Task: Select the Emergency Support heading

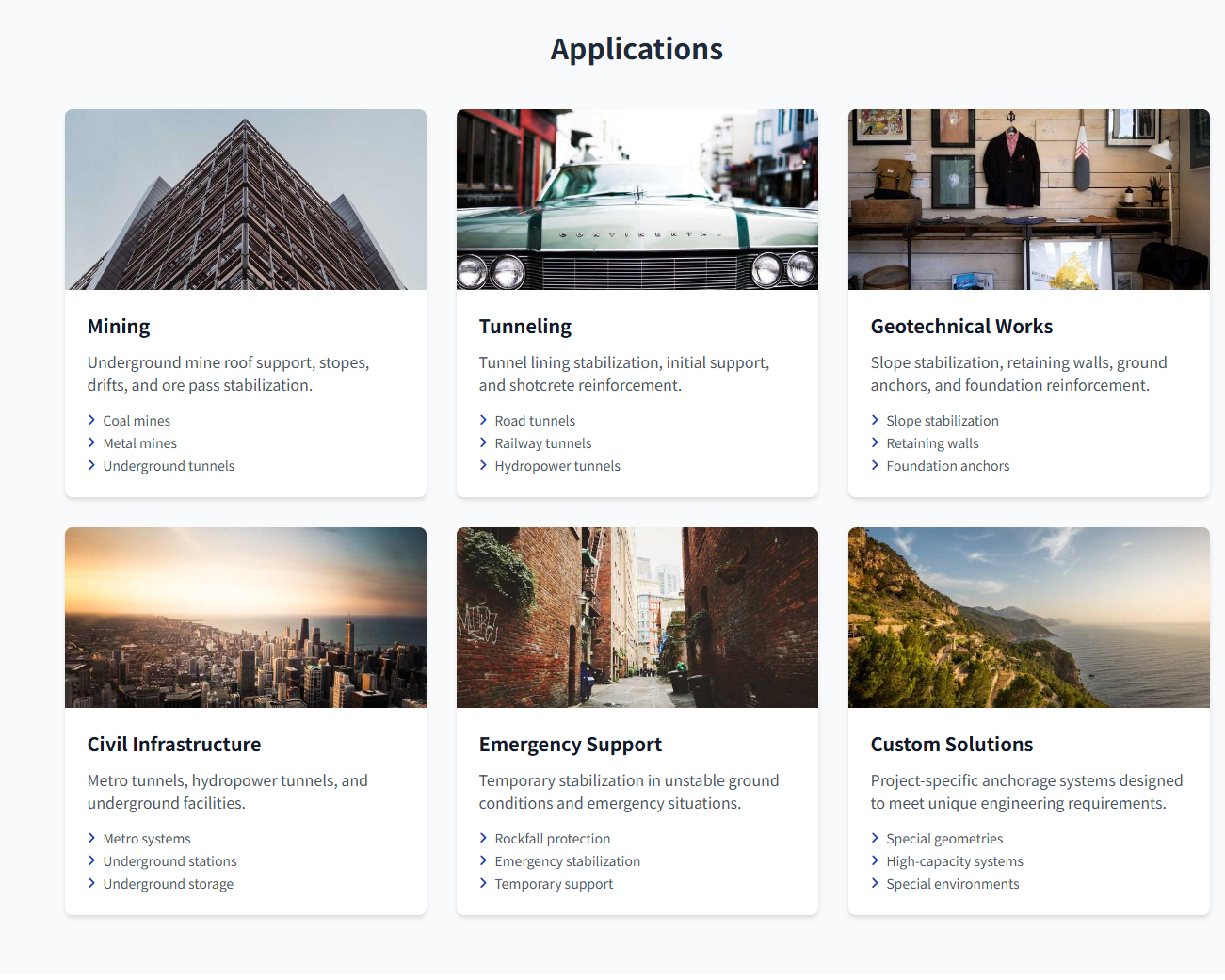Action: point(571,745)
